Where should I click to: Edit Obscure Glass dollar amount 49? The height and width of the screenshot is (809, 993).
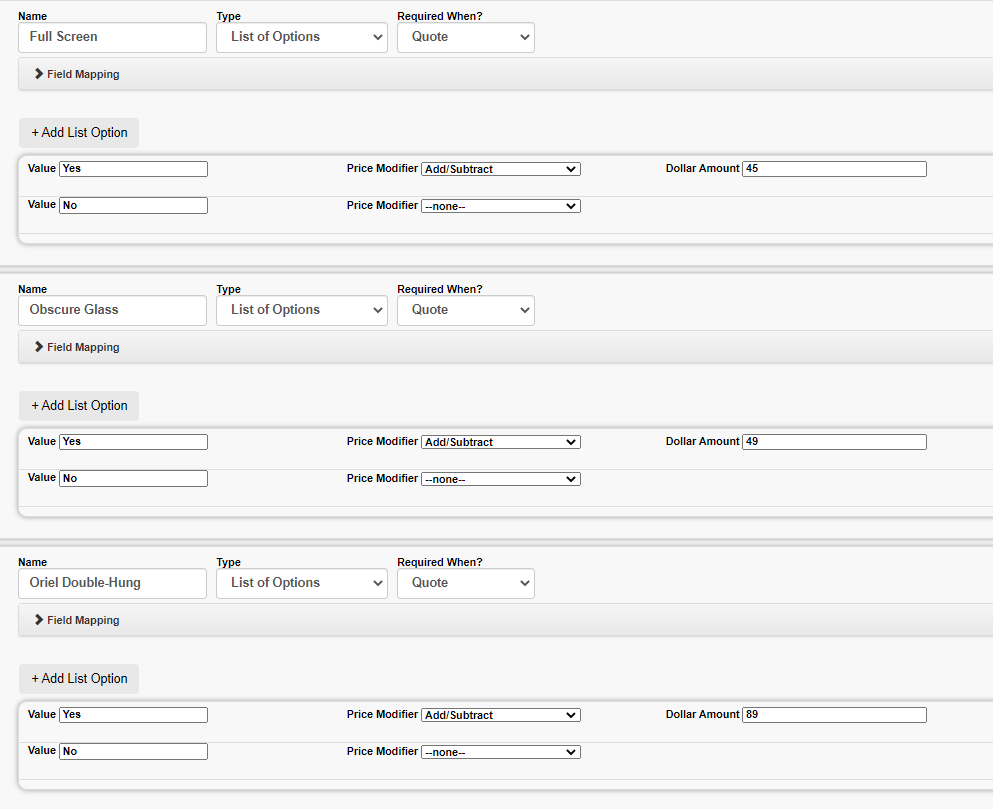(834, 442)
